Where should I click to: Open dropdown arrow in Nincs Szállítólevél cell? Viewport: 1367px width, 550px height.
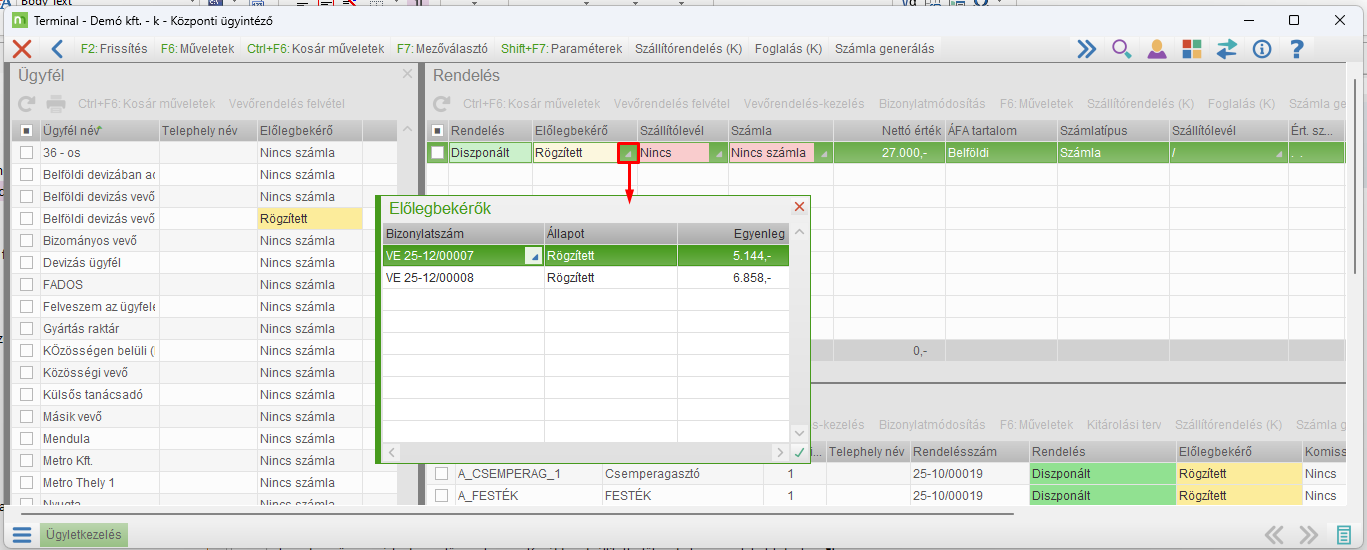718,154
